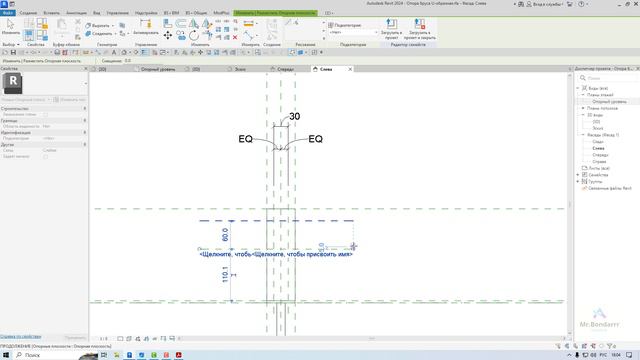Collapse the Планы этажей node
This screenshot has height=360, width=640.
coord(583,95)
